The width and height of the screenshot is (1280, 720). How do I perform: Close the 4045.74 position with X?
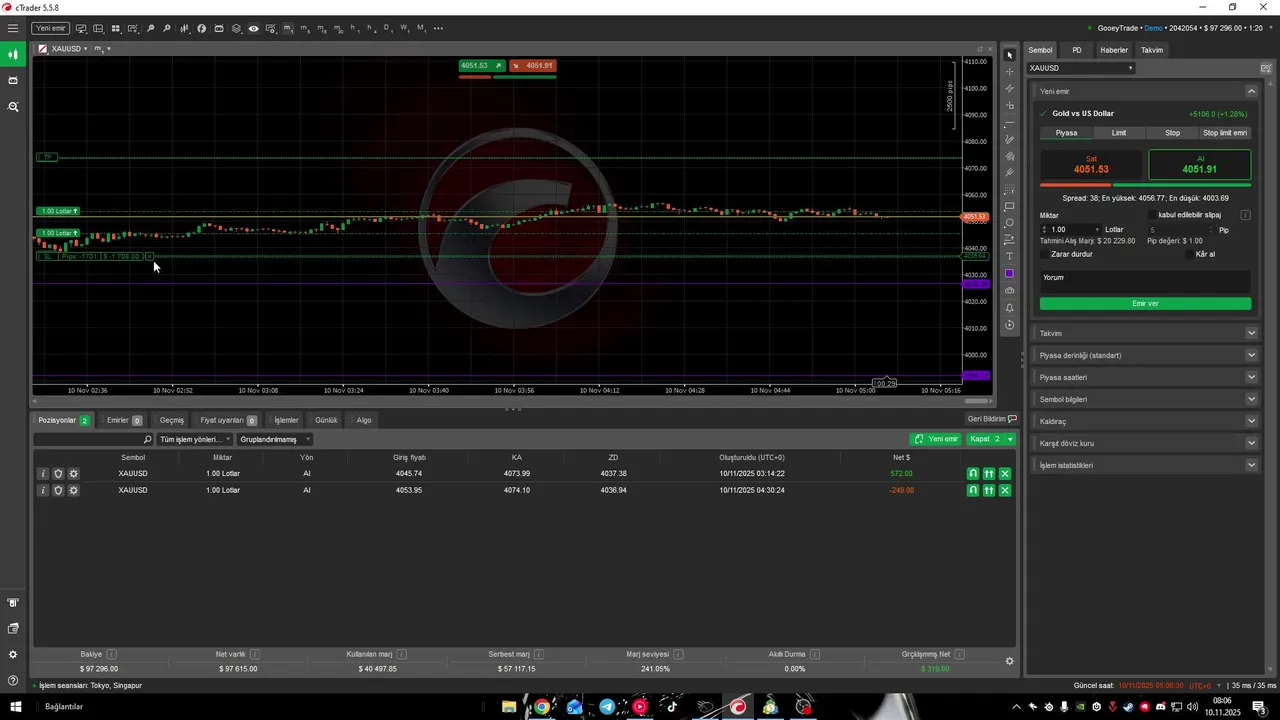(1005, 474)
